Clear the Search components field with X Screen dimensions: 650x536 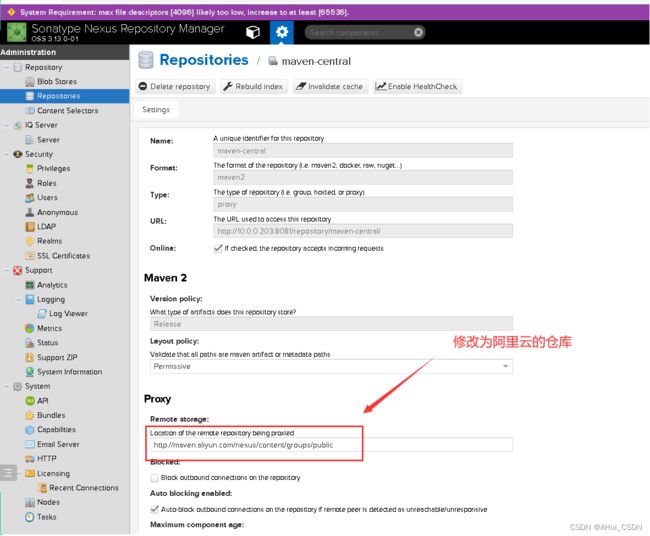point(418,32)
